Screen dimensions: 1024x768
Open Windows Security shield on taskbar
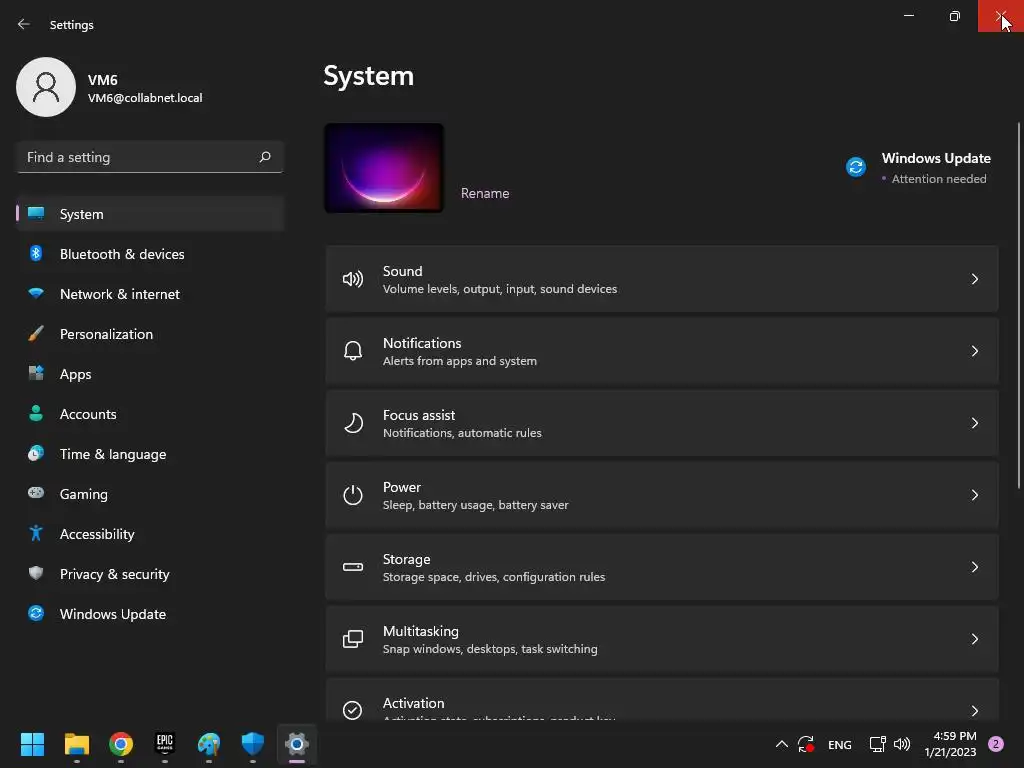(253, 744)
